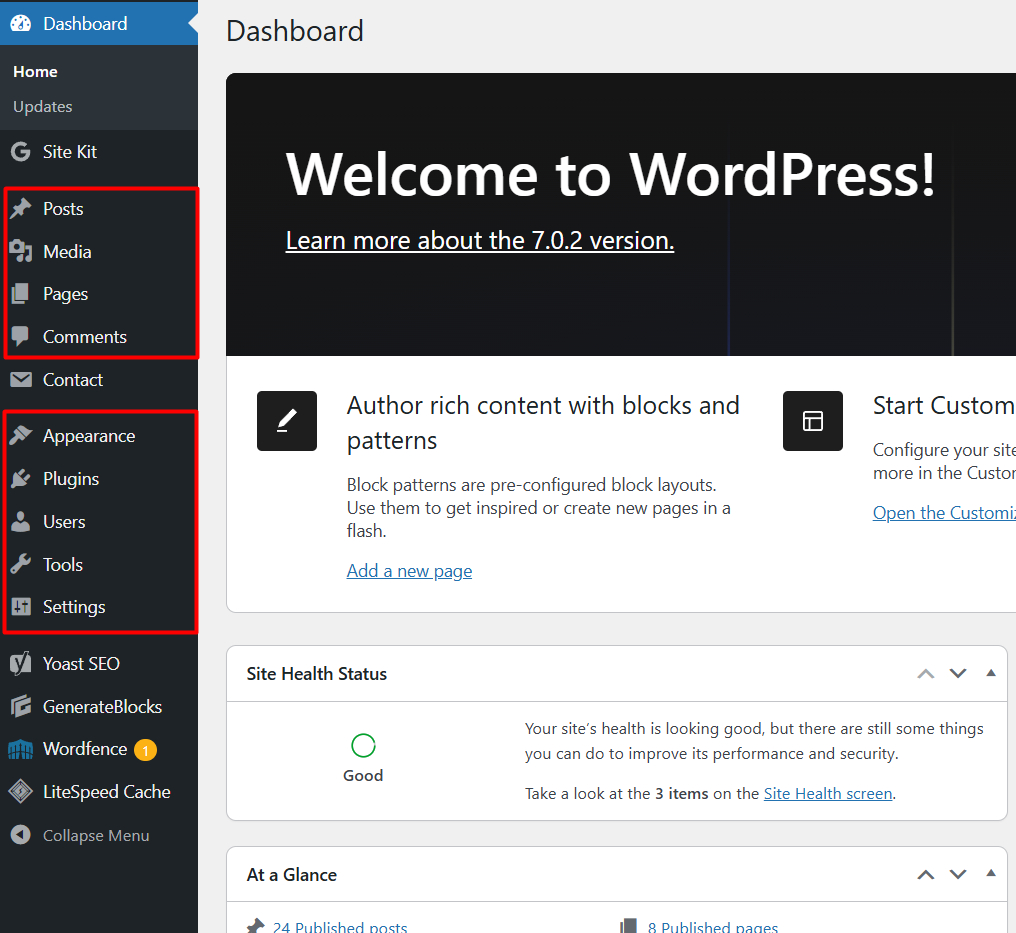Go to the Media menu

click(x=98, y=251)
